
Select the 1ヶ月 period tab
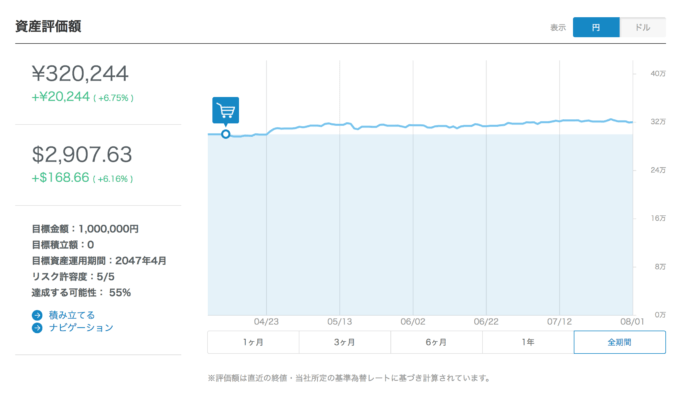point(253,342)
